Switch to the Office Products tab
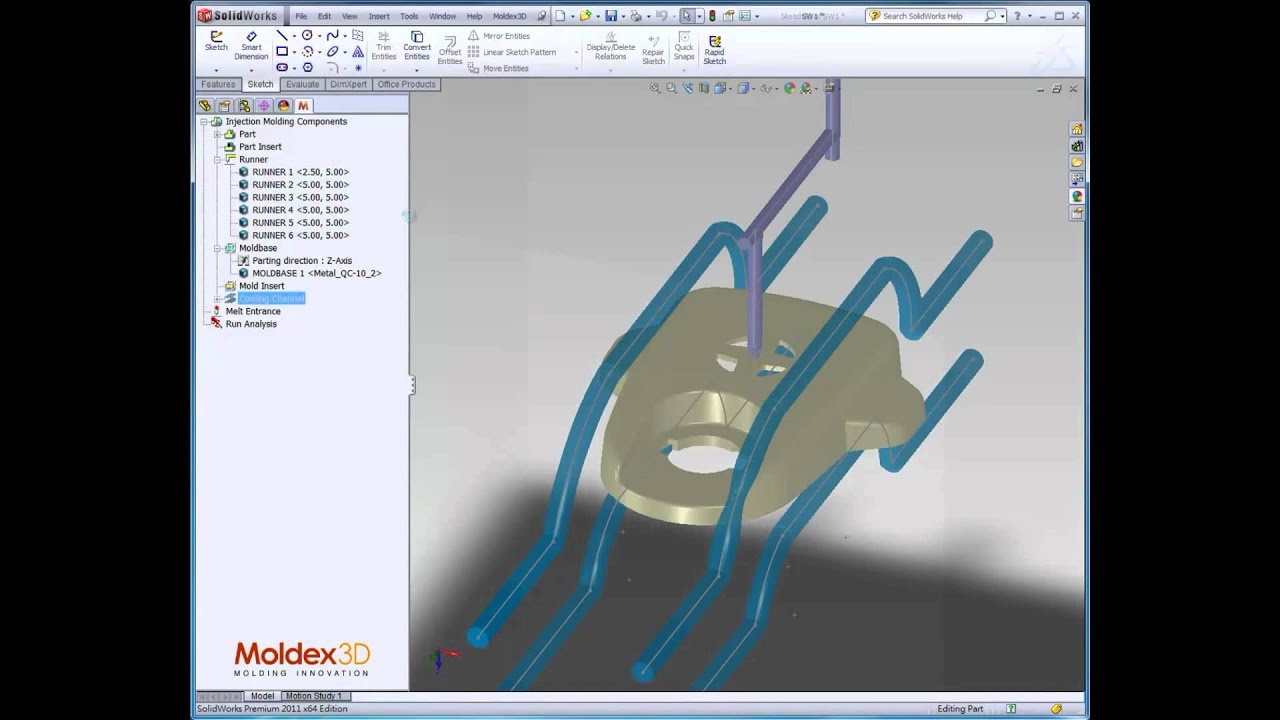Screen dimensions: 1280x720 pyautogui.click(x=406, y=84)
